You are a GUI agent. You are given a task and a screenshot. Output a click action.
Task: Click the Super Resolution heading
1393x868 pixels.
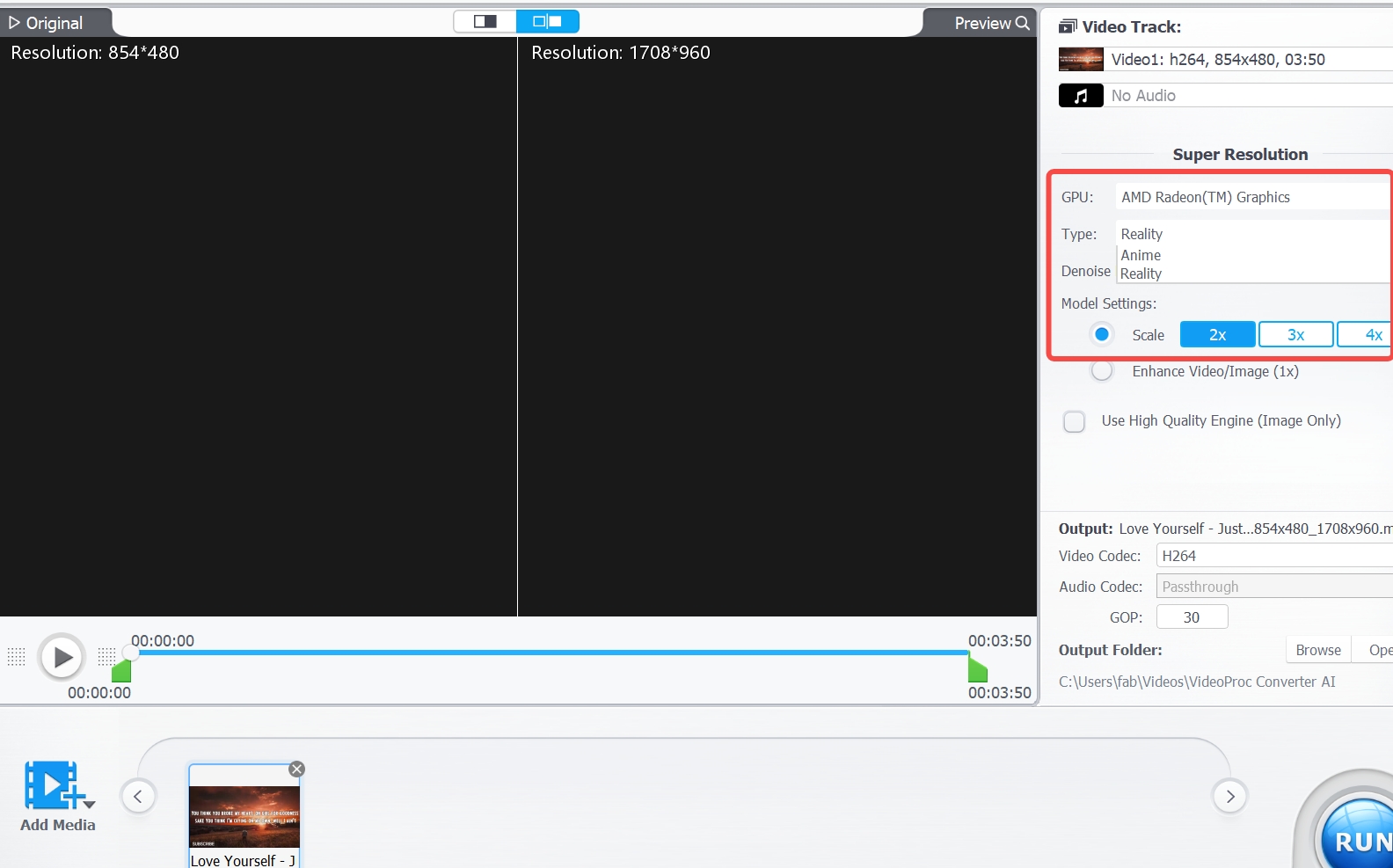coord(1240,155)
